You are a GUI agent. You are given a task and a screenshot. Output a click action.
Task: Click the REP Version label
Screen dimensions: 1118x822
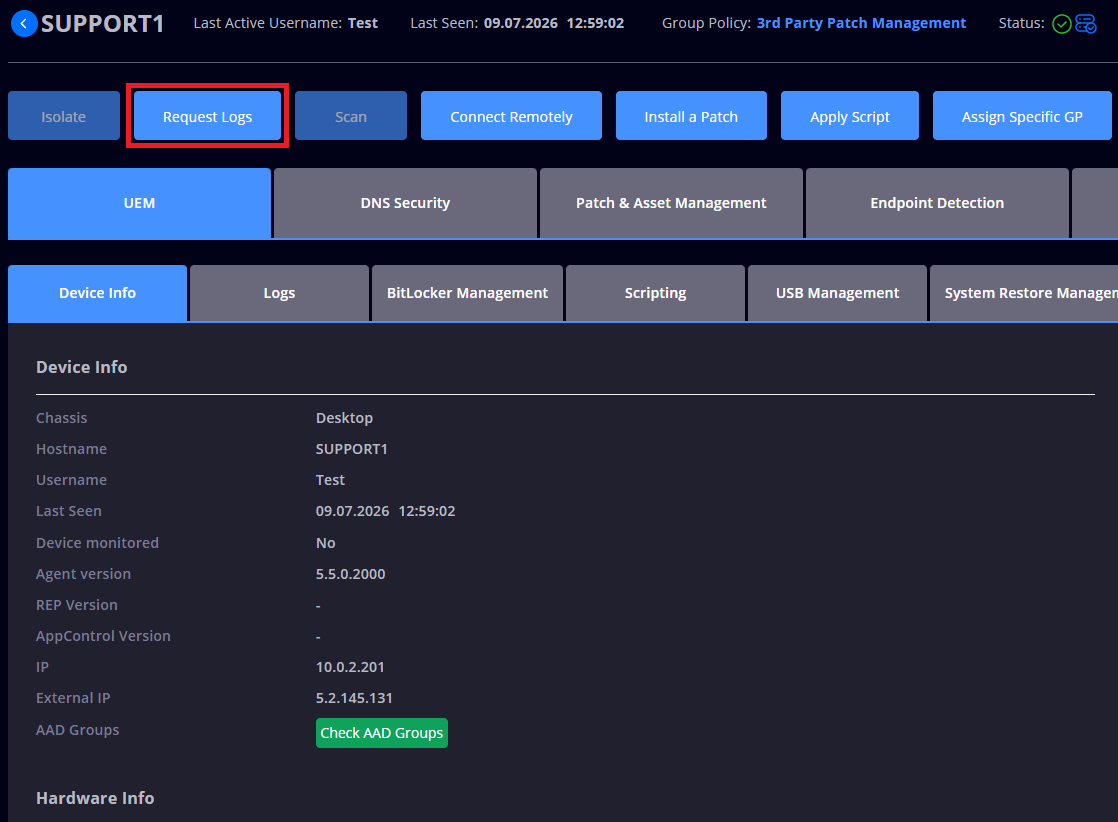pos(77,605)
